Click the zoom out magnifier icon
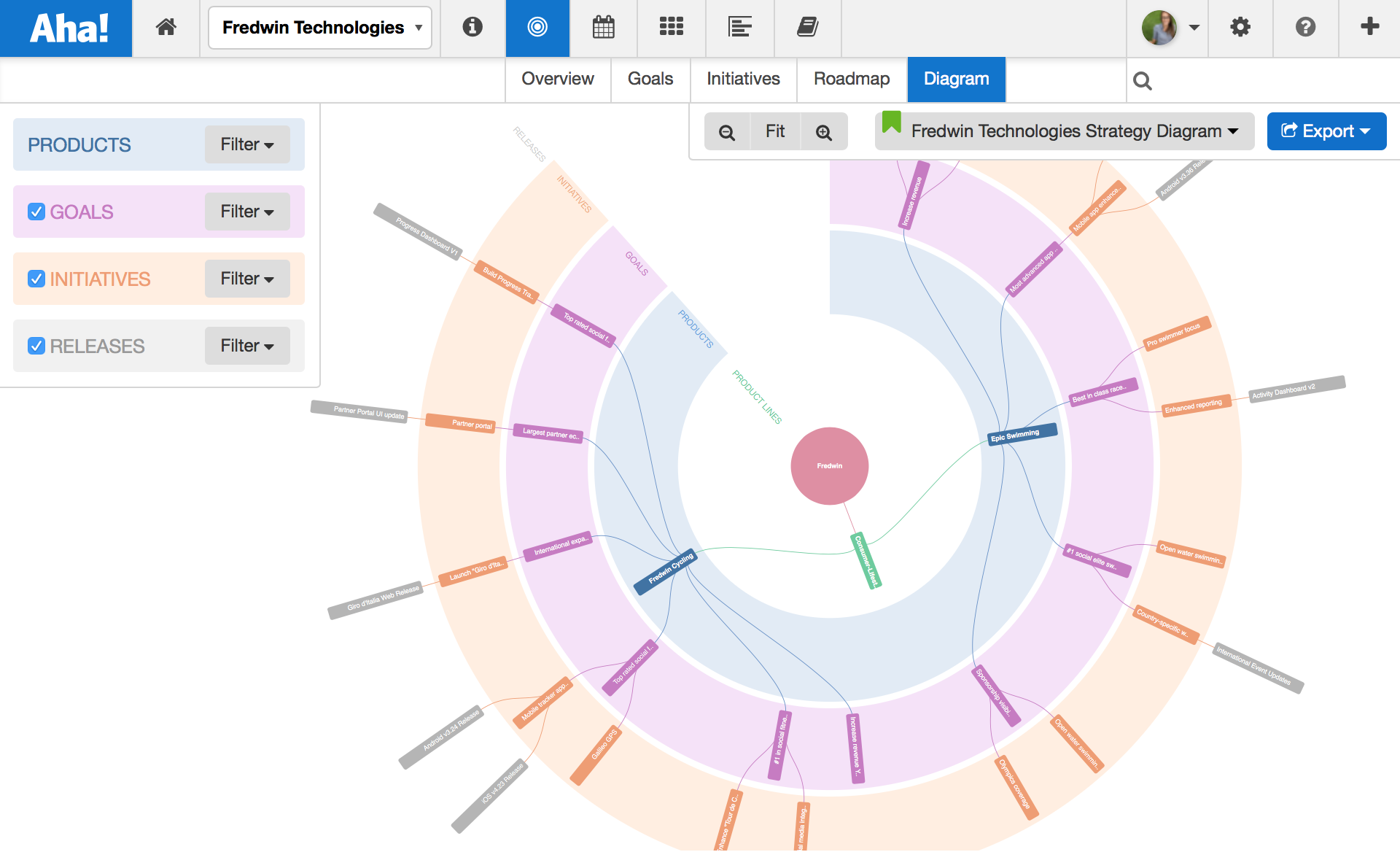Screen dimensions: 1400x852 (x=726, y=132)
